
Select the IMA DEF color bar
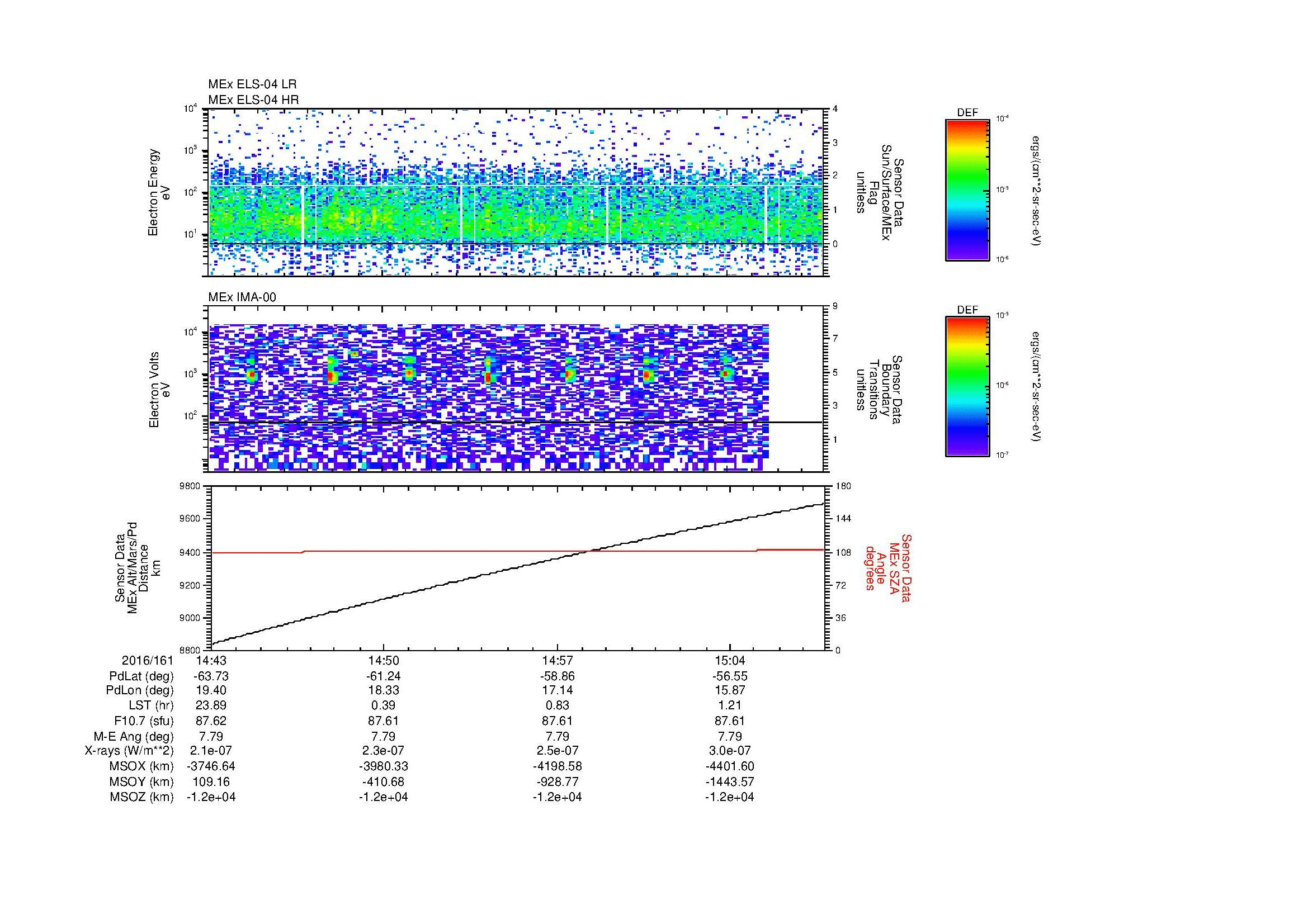pyautogui.click(x=967, y=387)
